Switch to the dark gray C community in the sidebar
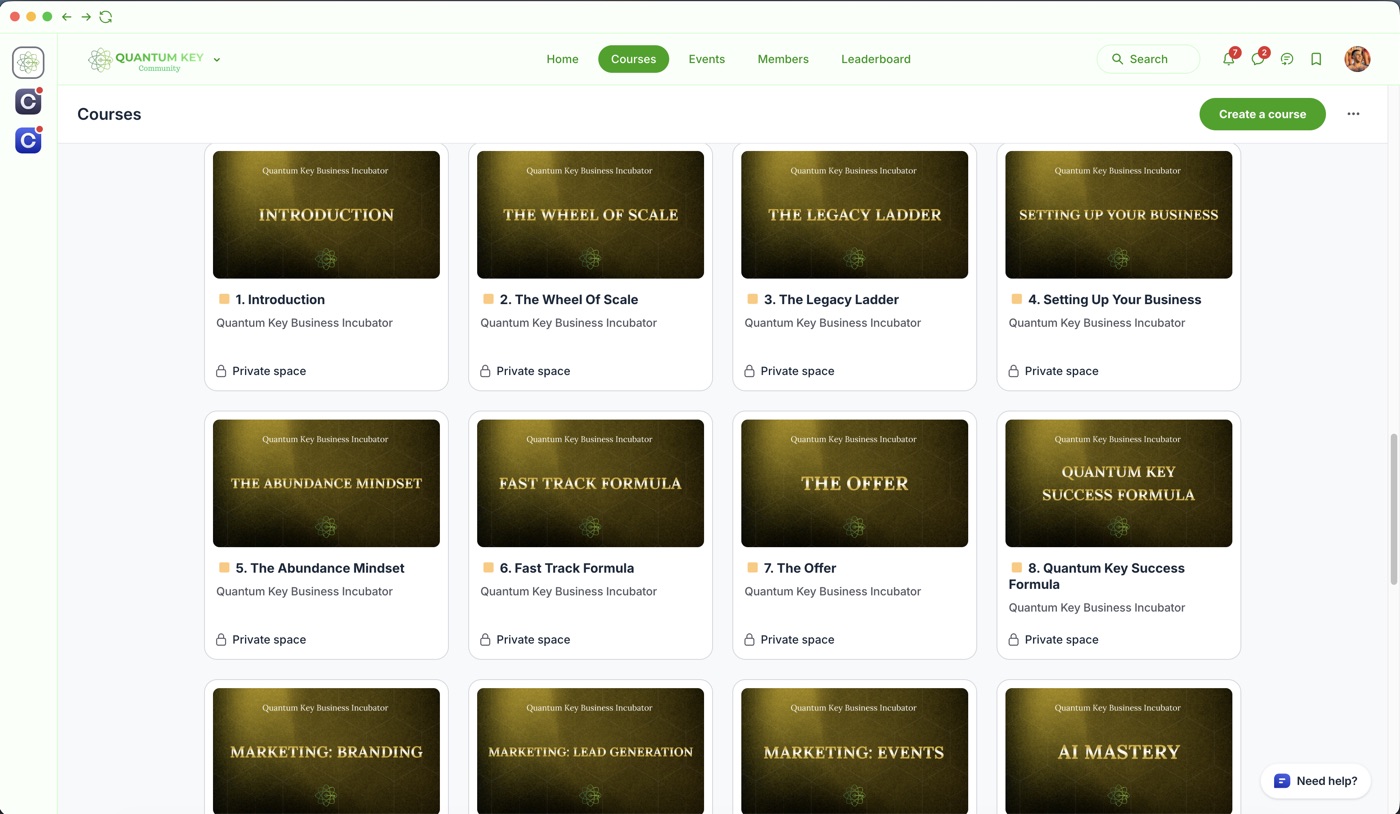Image resolution: width=1400 pixels, height=814 pixels. pos(28,101)
